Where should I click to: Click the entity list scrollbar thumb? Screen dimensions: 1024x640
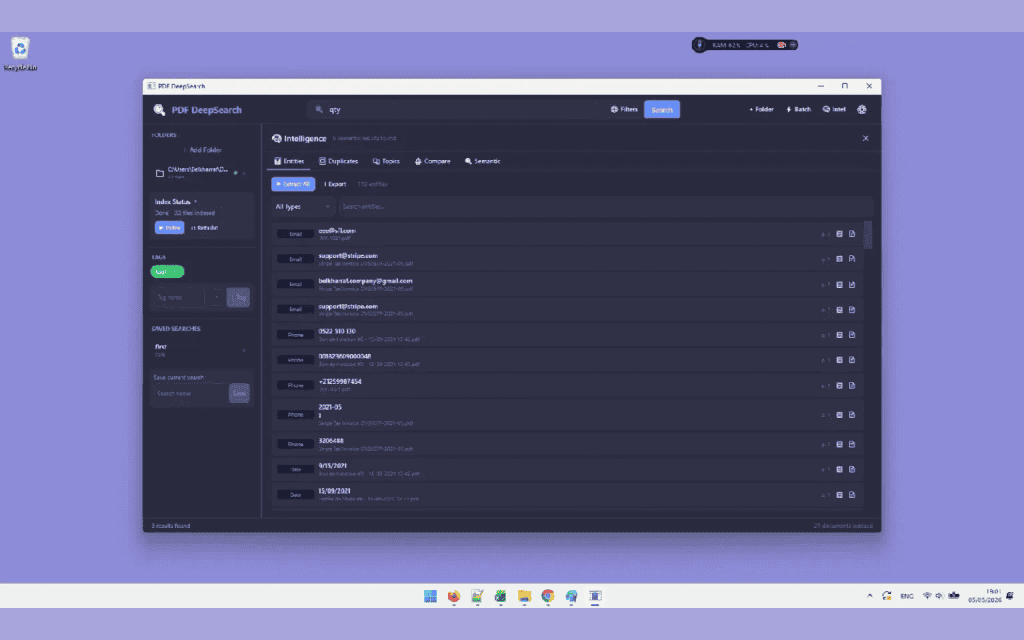click(868, 234)
